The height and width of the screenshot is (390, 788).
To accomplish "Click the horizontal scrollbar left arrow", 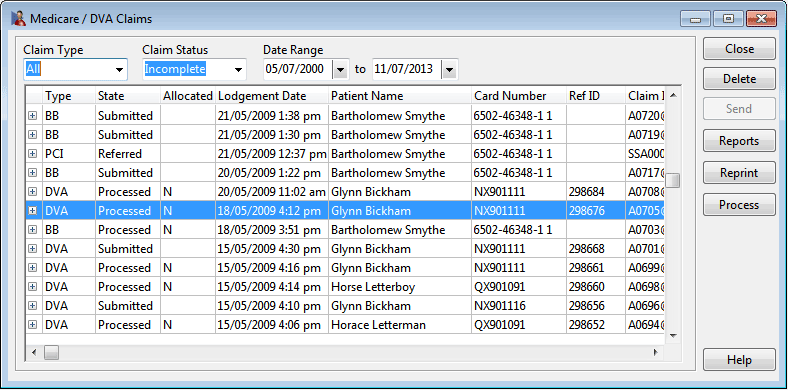I will (34, 353).
